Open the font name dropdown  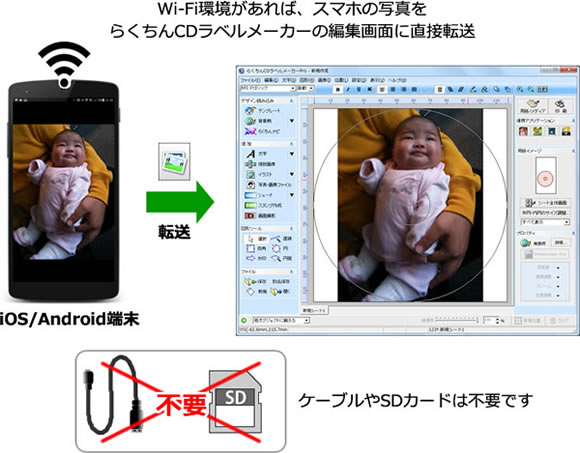point(268,88)
